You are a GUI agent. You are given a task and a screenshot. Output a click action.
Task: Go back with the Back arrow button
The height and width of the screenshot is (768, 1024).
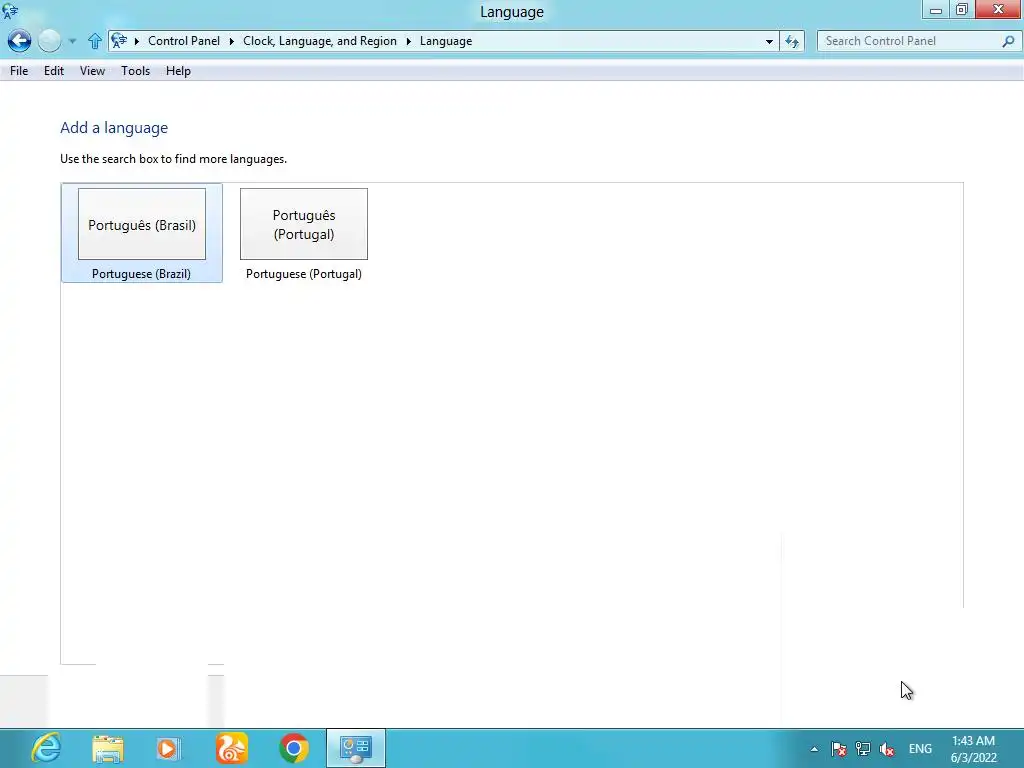(20, 41)
